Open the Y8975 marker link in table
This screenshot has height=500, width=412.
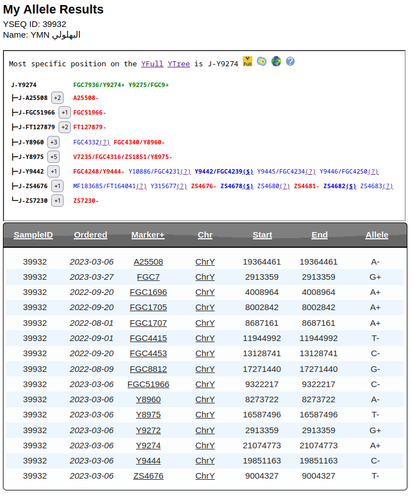point(148,415)
